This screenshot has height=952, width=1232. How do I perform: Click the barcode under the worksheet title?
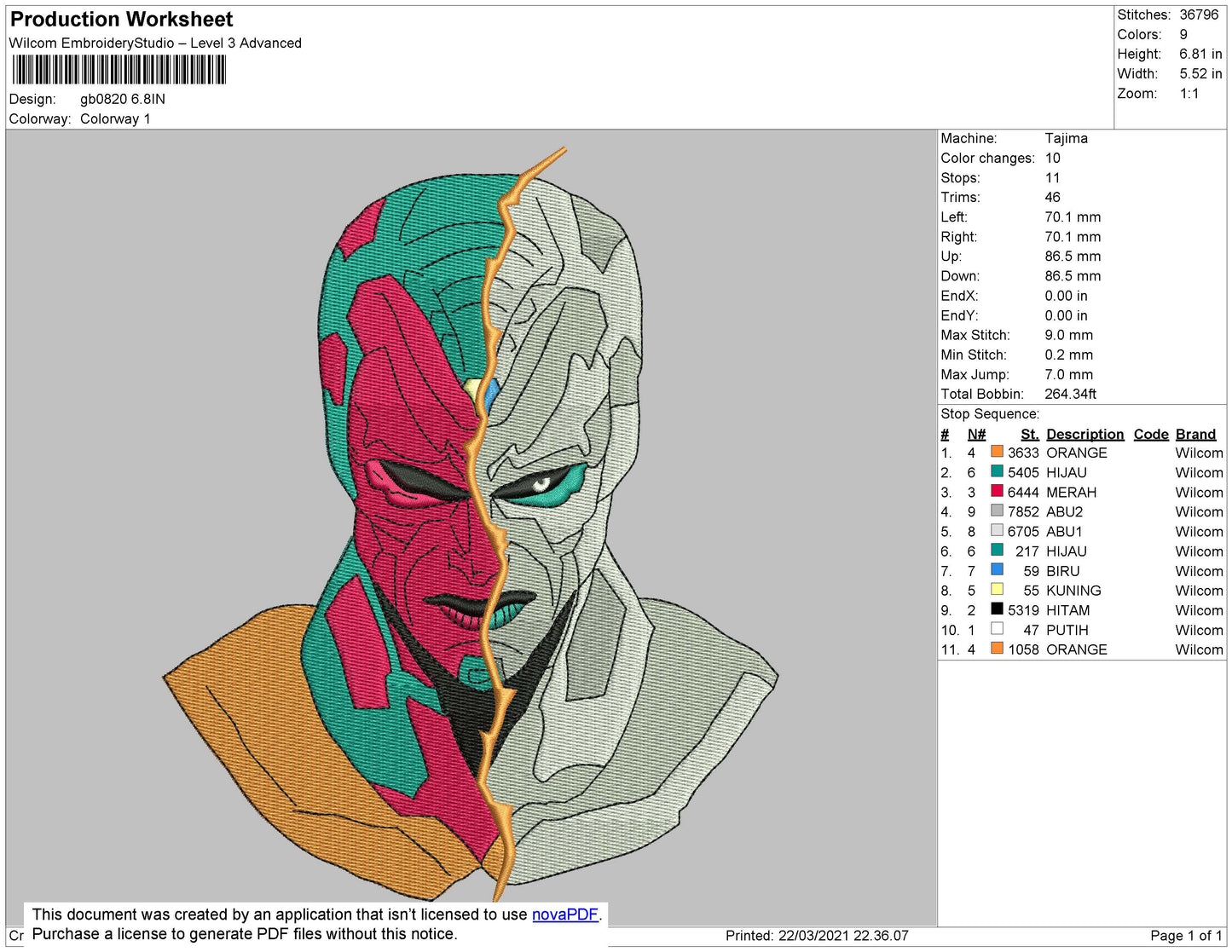[119, 70]
